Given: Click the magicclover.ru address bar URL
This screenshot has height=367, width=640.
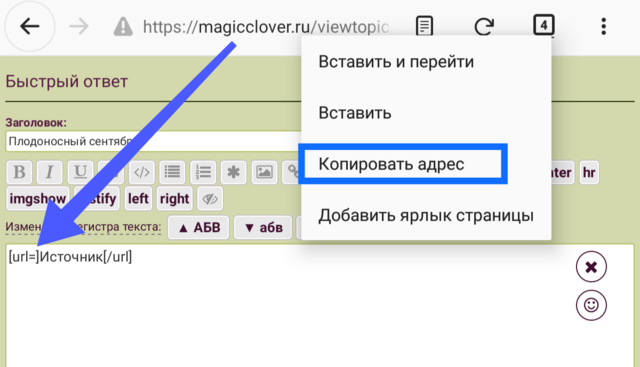Looking at the screenshot, I should tap(267, 27).
